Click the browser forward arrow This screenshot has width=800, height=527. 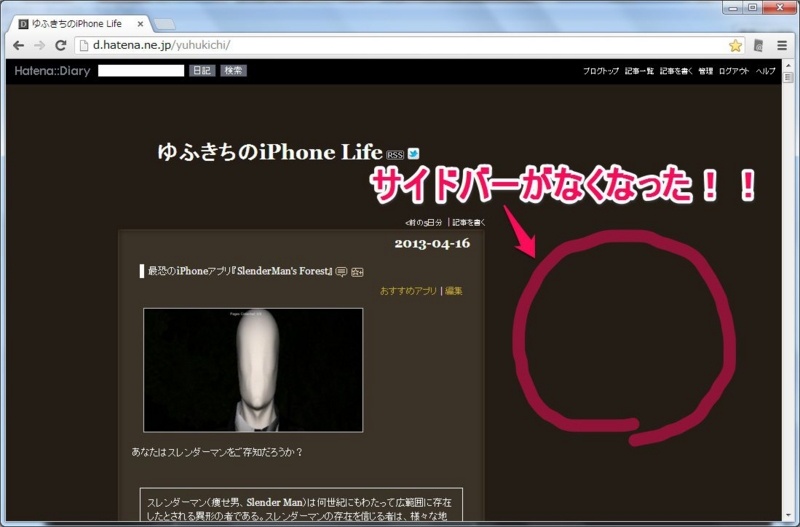tap(39, 45)
